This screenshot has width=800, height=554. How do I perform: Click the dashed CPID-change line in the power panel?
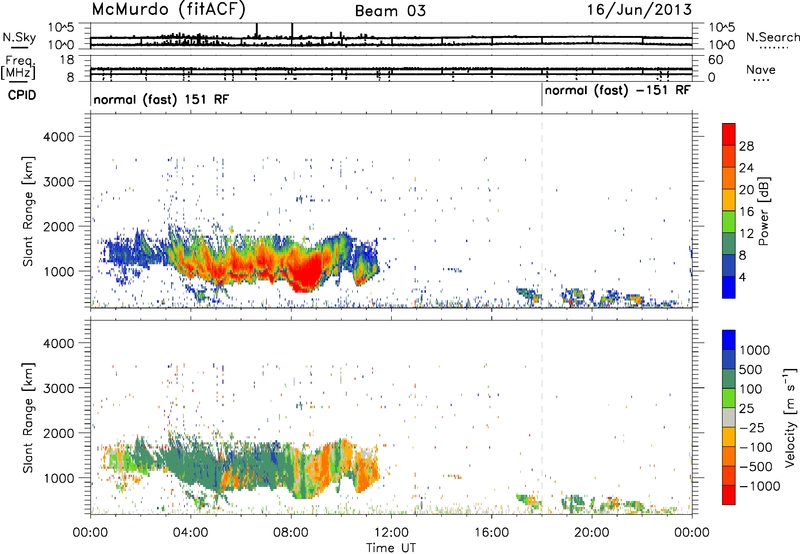click(542, 211)
